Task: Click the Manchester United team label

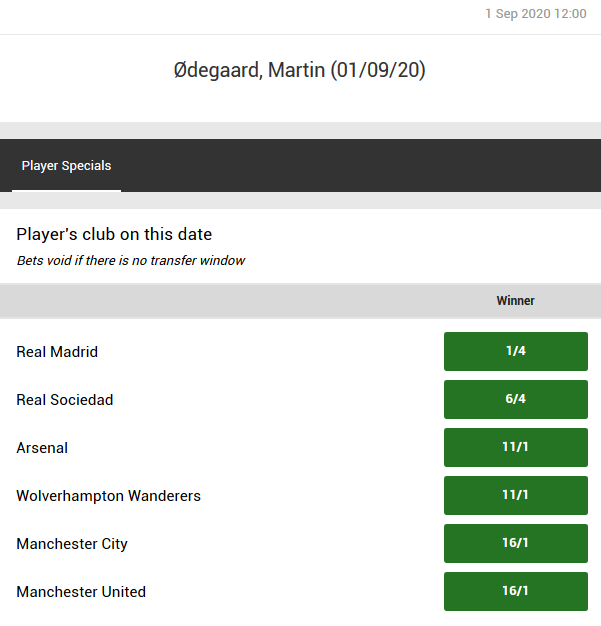Action: (x=81, y=592)
